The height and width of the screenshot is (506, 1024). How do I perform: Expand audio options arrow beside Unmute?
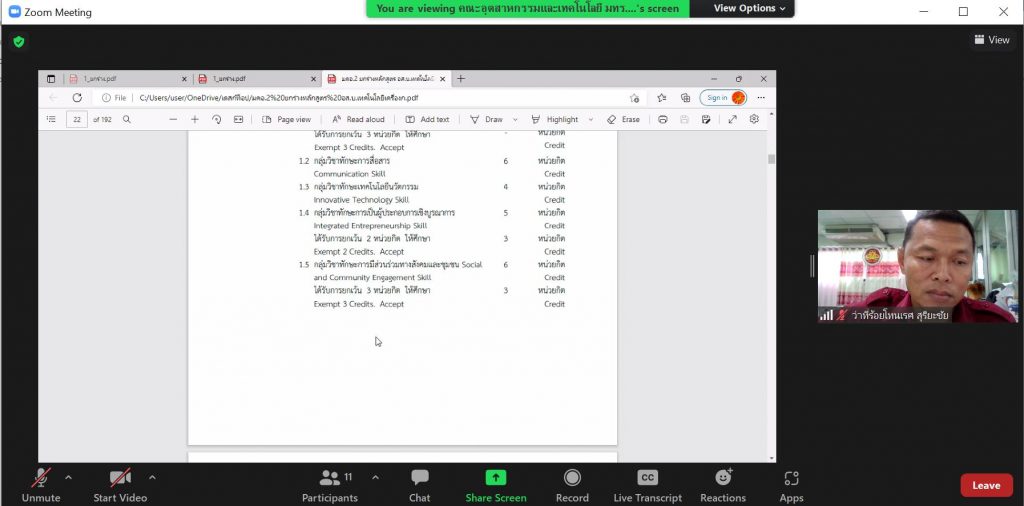click(x=68, y=477)
